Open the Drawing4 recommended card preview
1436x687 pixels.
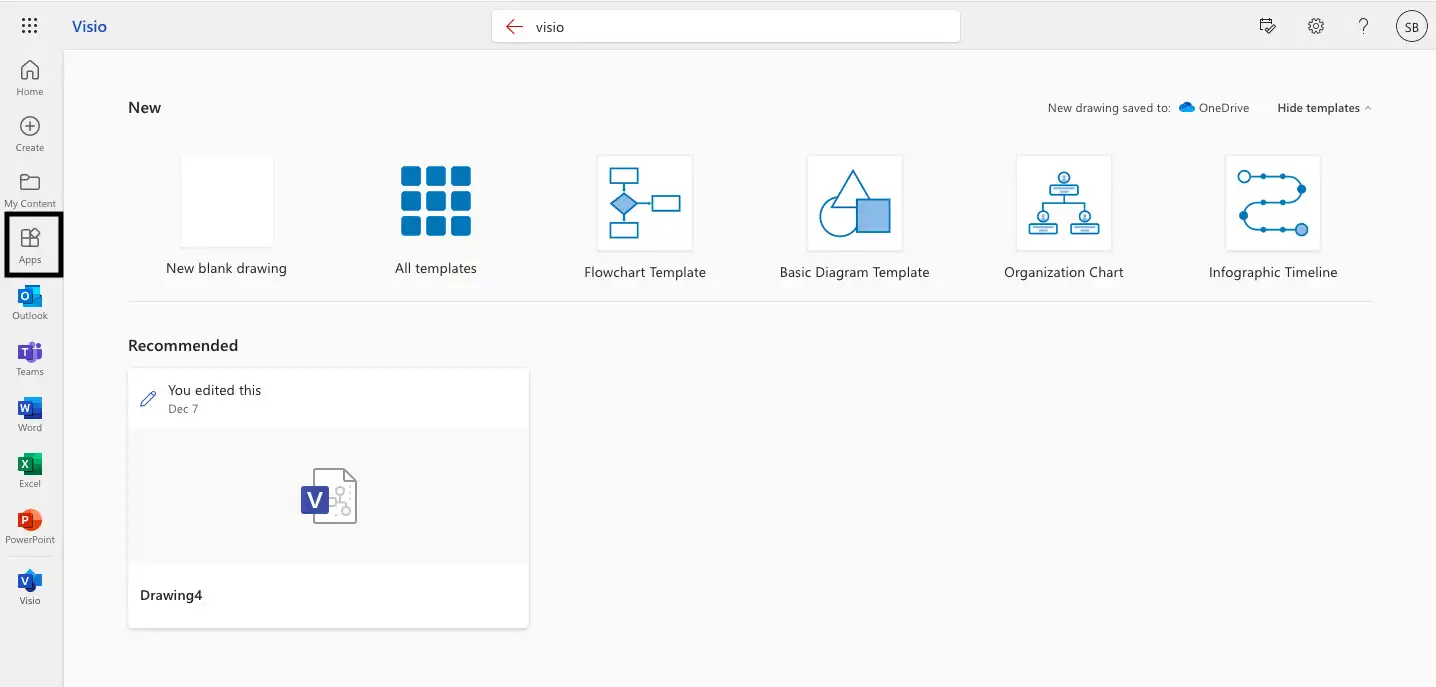point(328,496)
